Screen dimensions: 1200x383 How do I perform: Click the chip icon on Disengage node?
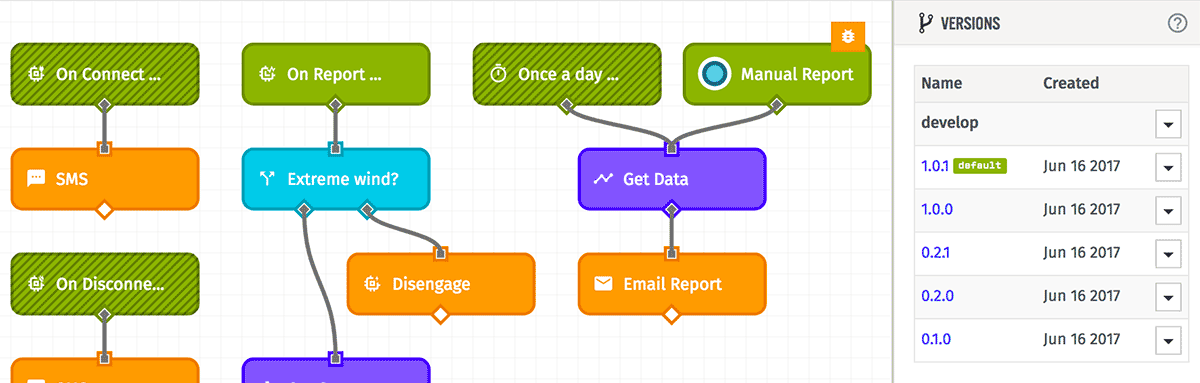[x=372, y=284]
